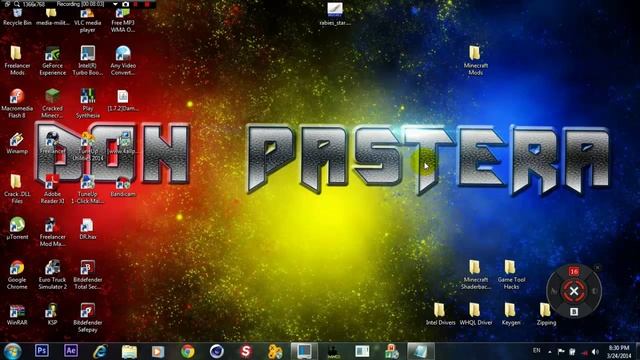Open the red S app on taskbar
Image resolution: width=640 pixels, height=360 pixels.
pos(246,351)
